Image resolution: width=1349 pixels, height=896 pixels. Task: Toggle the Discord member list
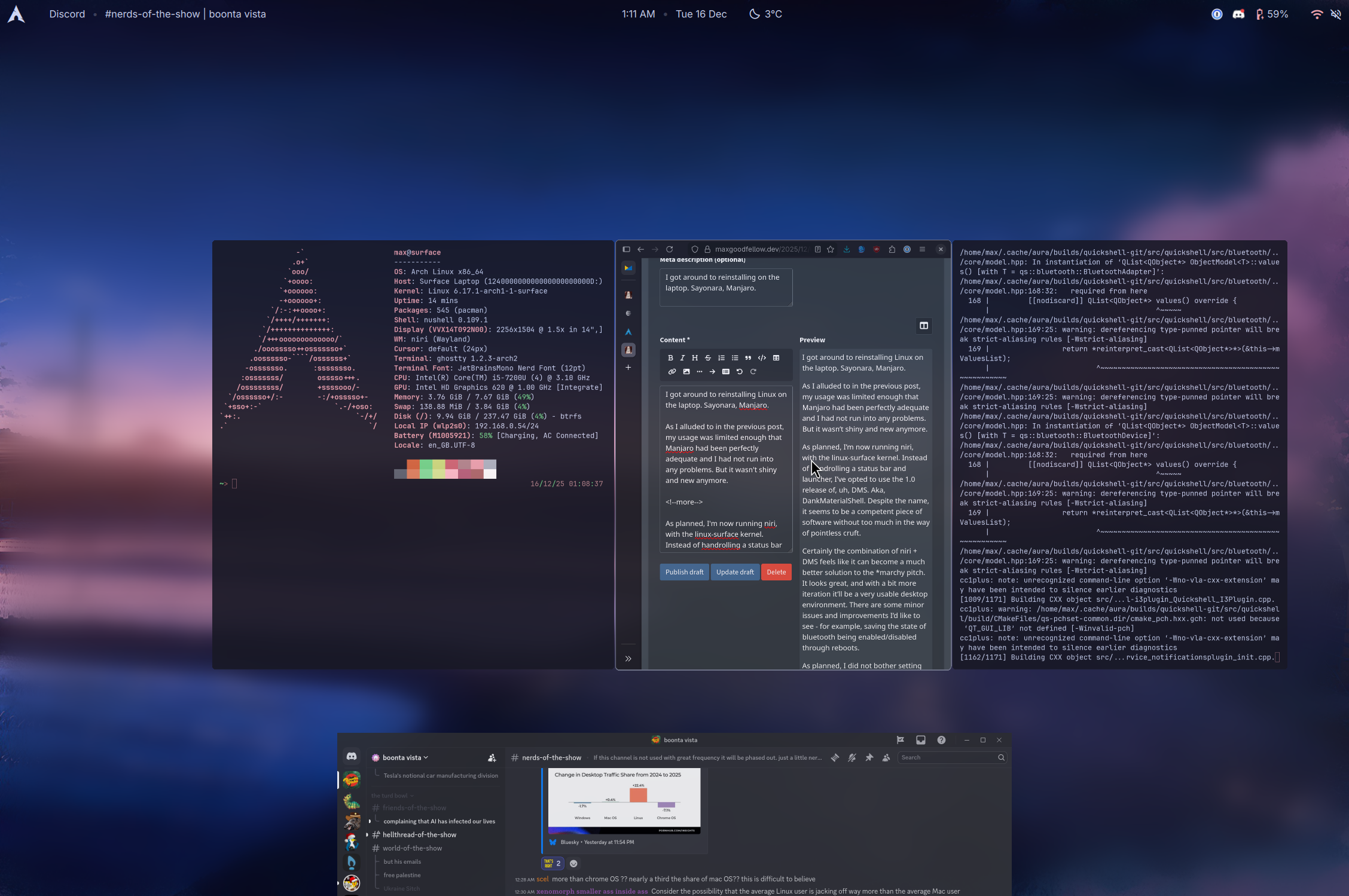886,757
